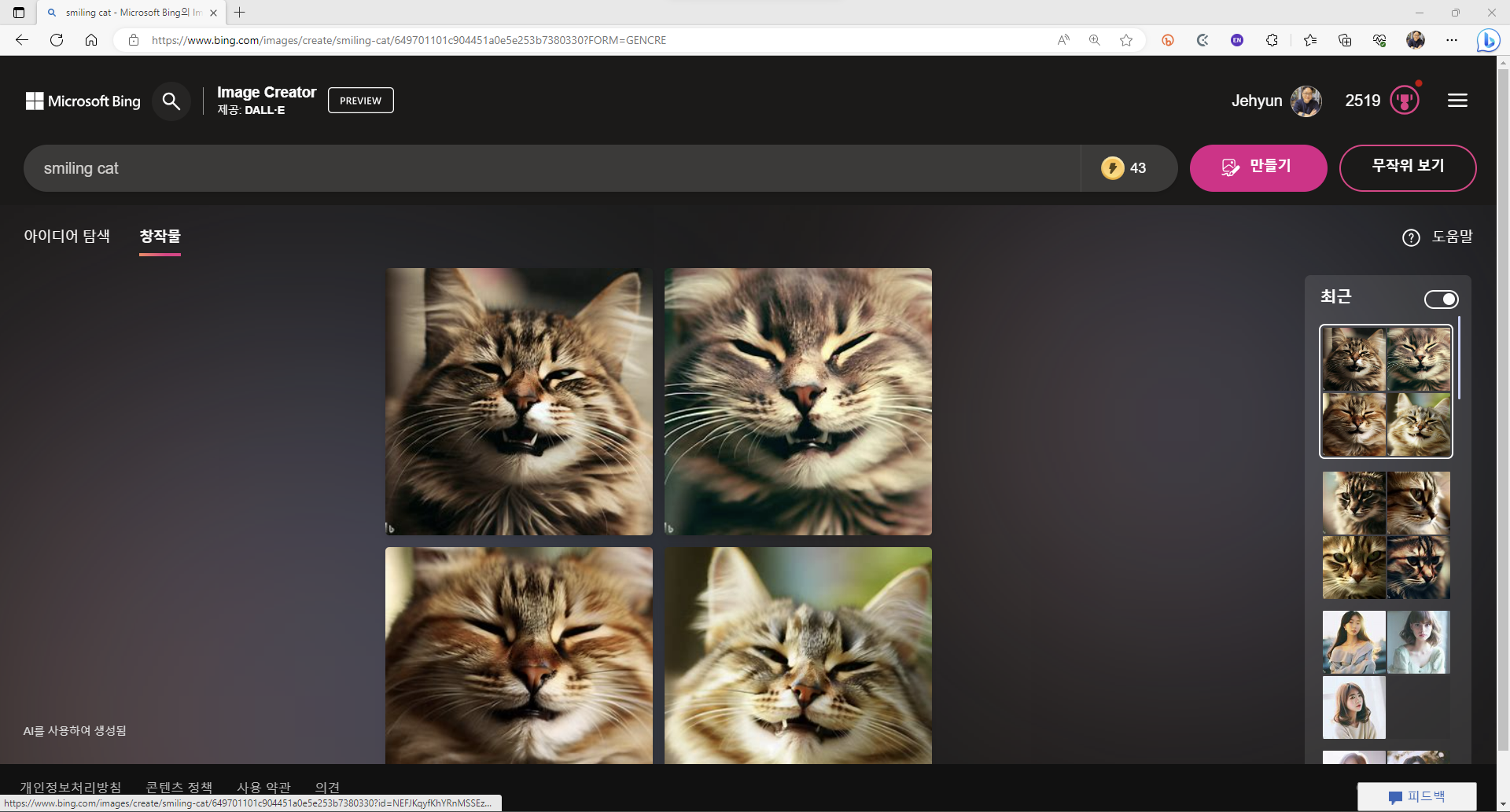Open 콘텐츠 정책 content policy link
The height and width of the screenshot is (812, 1510).
pos(179,787)
